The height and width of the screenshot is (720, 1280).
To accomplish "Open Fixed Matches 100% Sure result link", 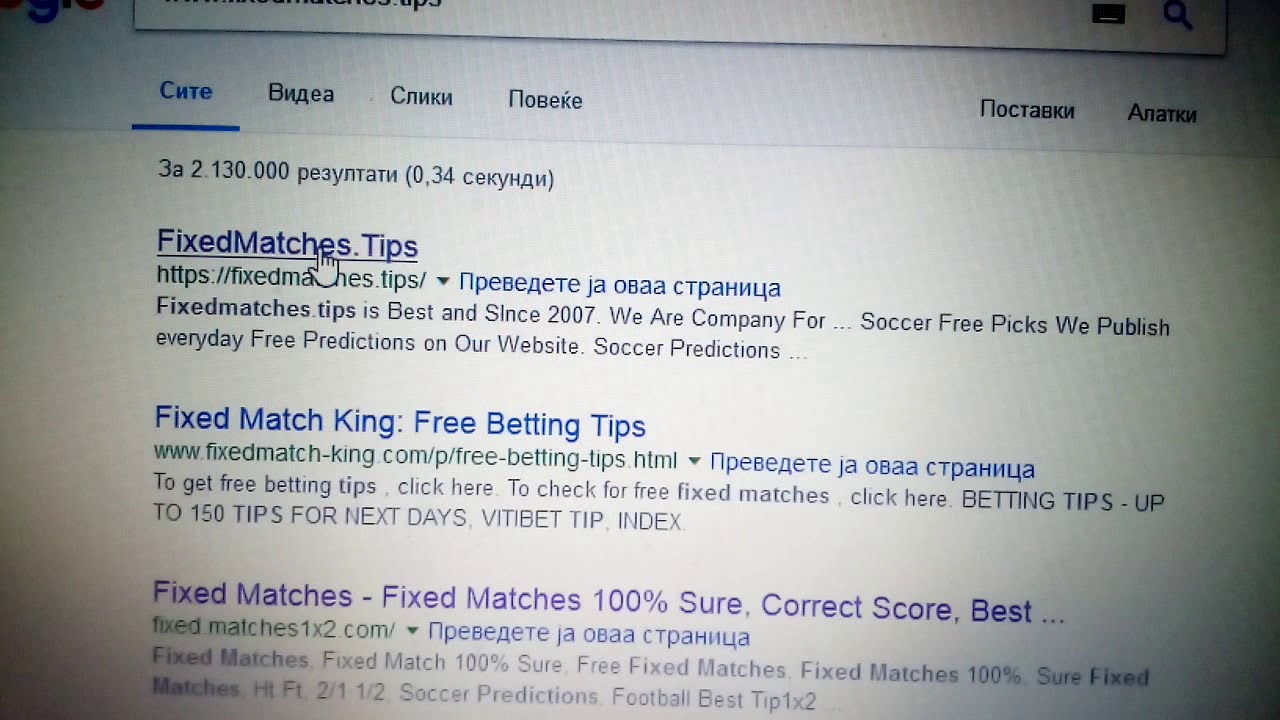I will pos(608,602).
